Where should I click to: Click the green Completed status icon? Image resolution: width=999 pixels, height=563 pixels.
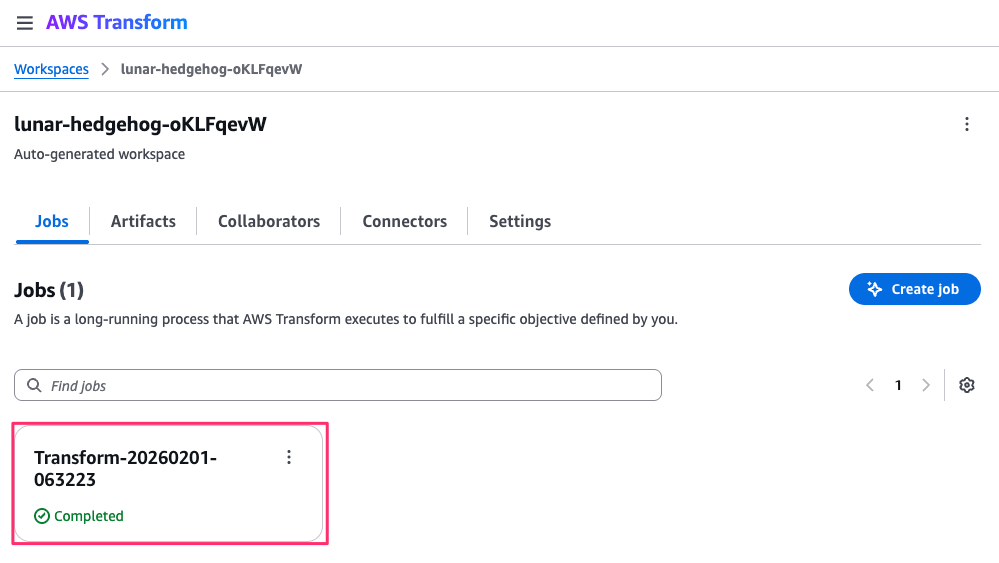(41, 516)
